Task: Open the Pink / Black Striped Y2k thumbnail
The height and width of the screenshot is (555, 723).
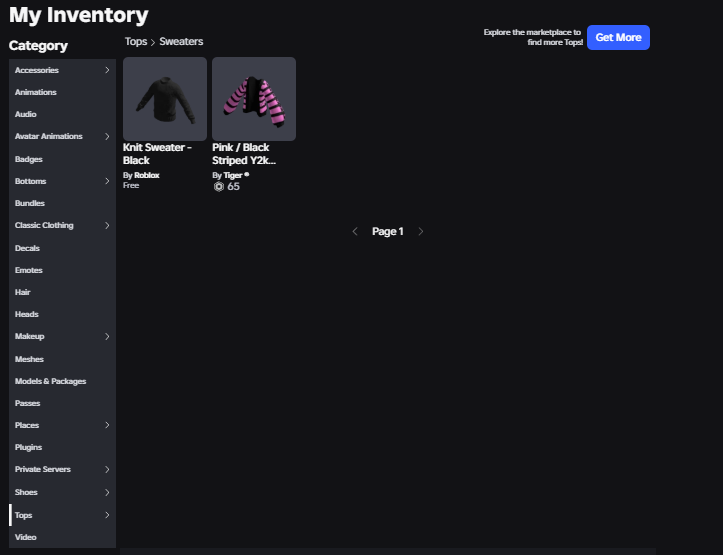Action: click(254, 99)
